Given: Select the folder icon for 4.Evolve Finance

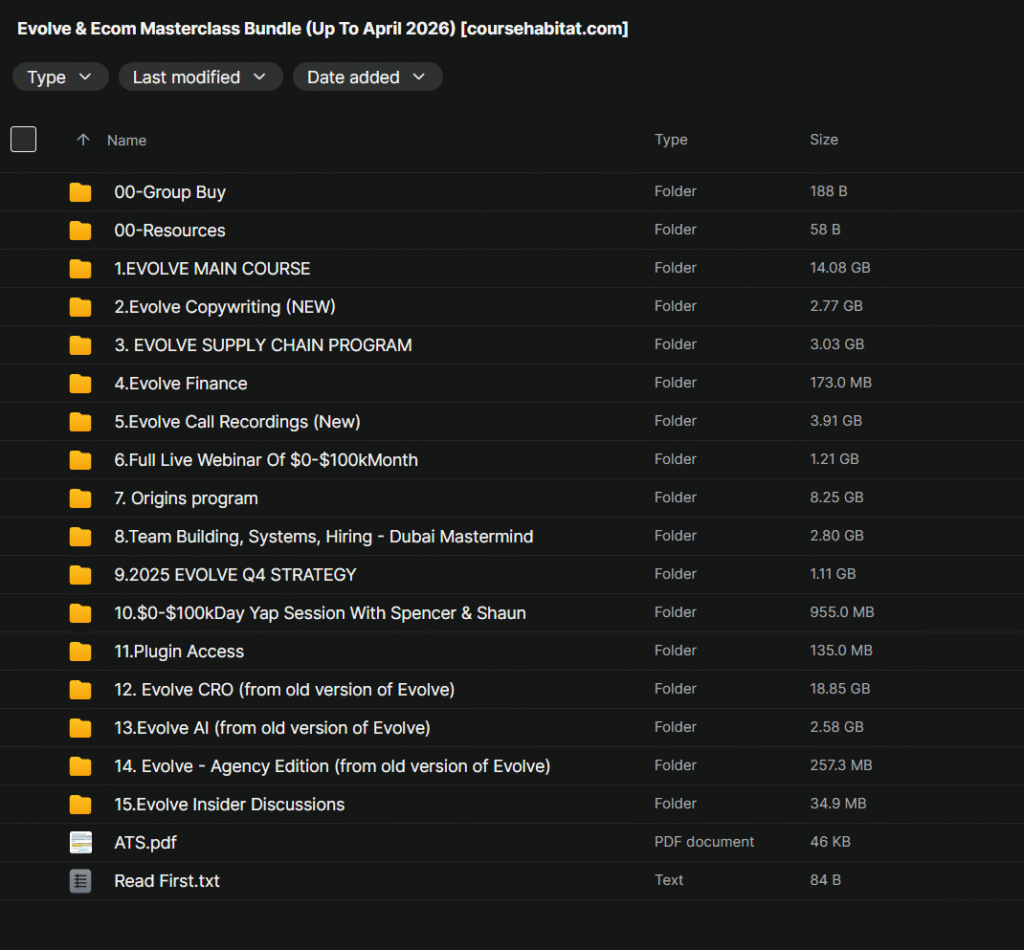Looking at the screenshot, I should (80, 383).
